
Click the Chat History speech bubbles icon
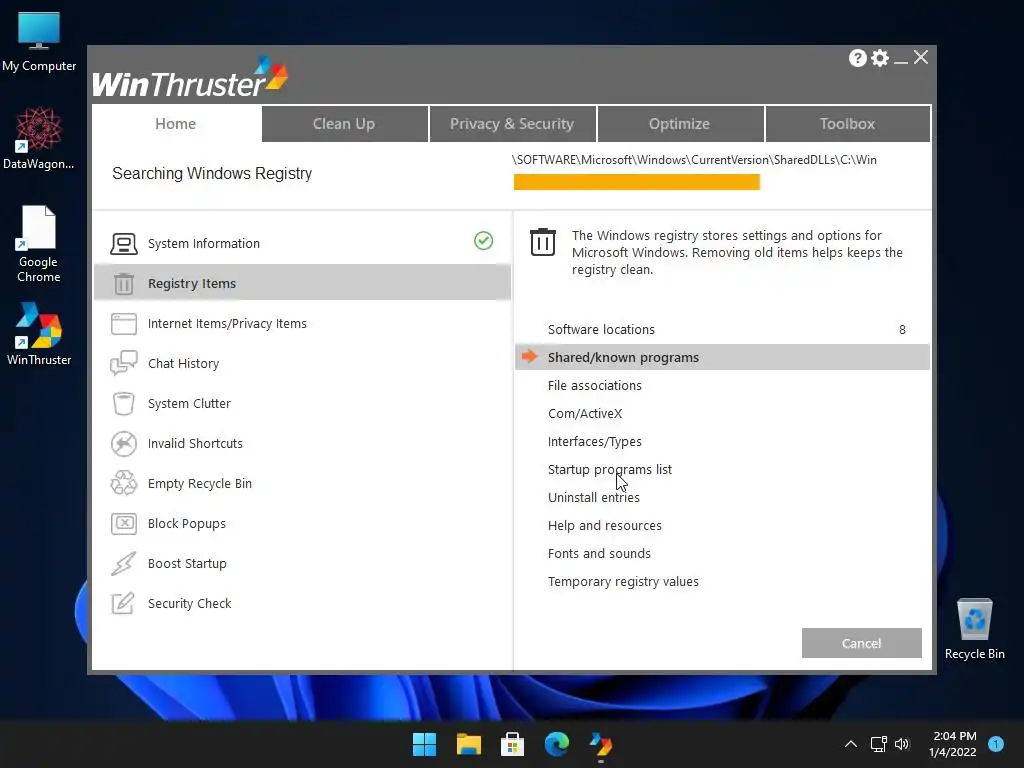[x=123, y=363]
